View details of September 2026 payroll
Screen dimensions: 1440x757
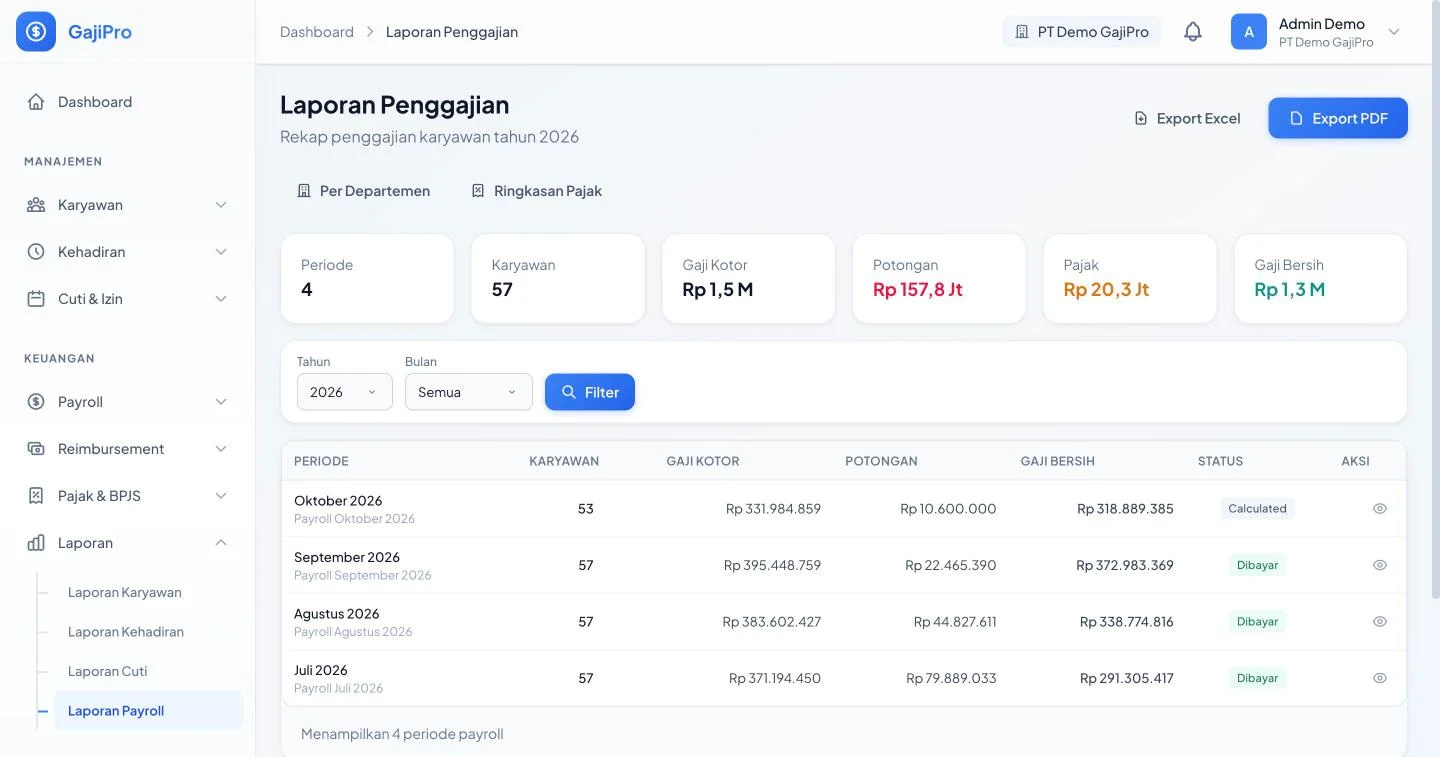pyautogui.click(x=1380, y=565)
